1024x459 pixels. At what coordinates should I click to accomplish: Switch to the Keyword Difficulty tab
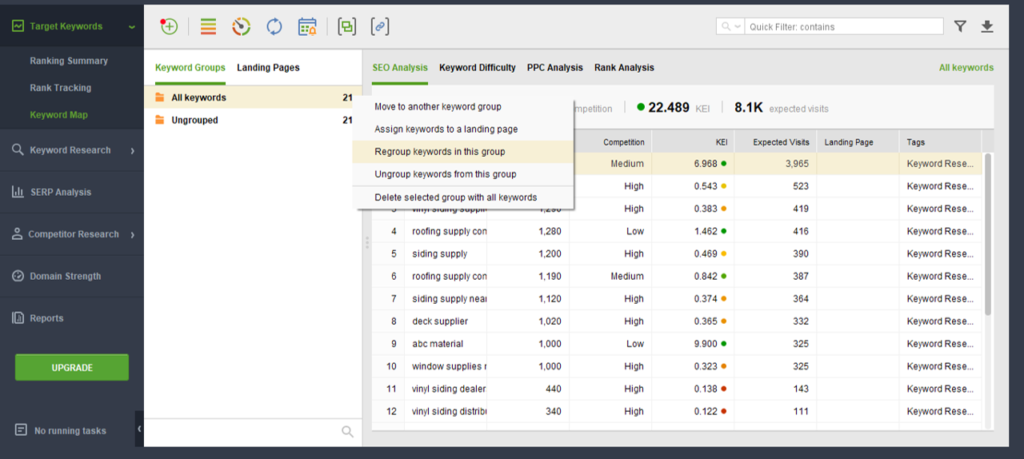pos(477,67)
